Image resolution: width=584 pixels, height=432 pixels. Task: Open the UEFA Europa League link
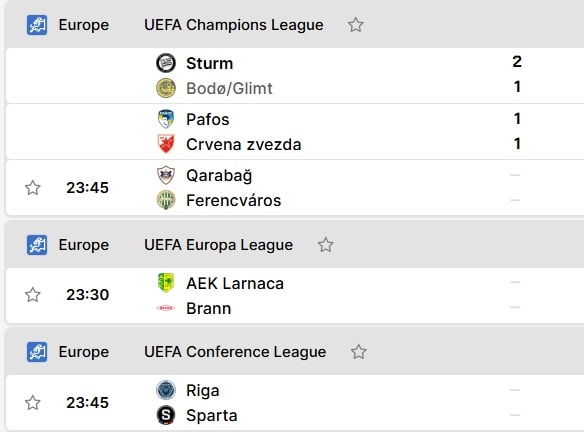tap(218, 245)
